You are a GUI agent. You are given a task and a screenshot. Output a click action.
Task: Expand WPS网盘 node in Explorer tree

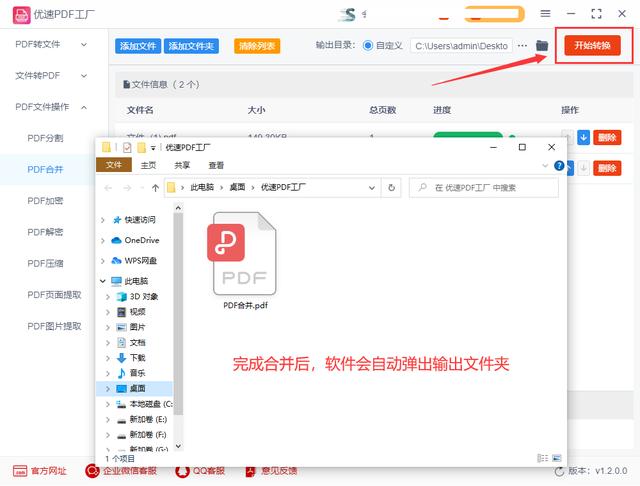[x=103, y=260]
